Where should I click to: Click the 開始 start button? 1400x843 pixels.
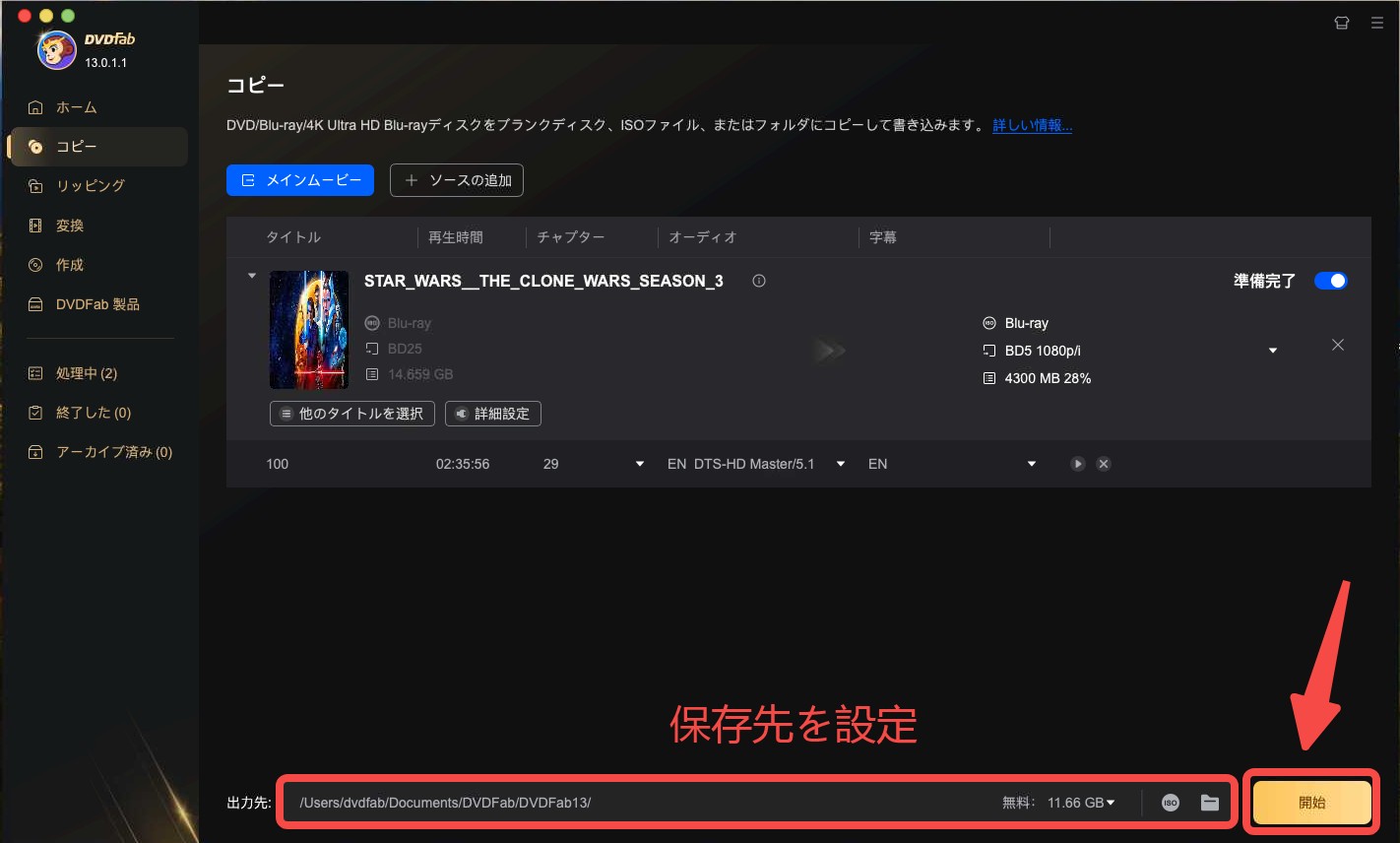click(1312, 803)
